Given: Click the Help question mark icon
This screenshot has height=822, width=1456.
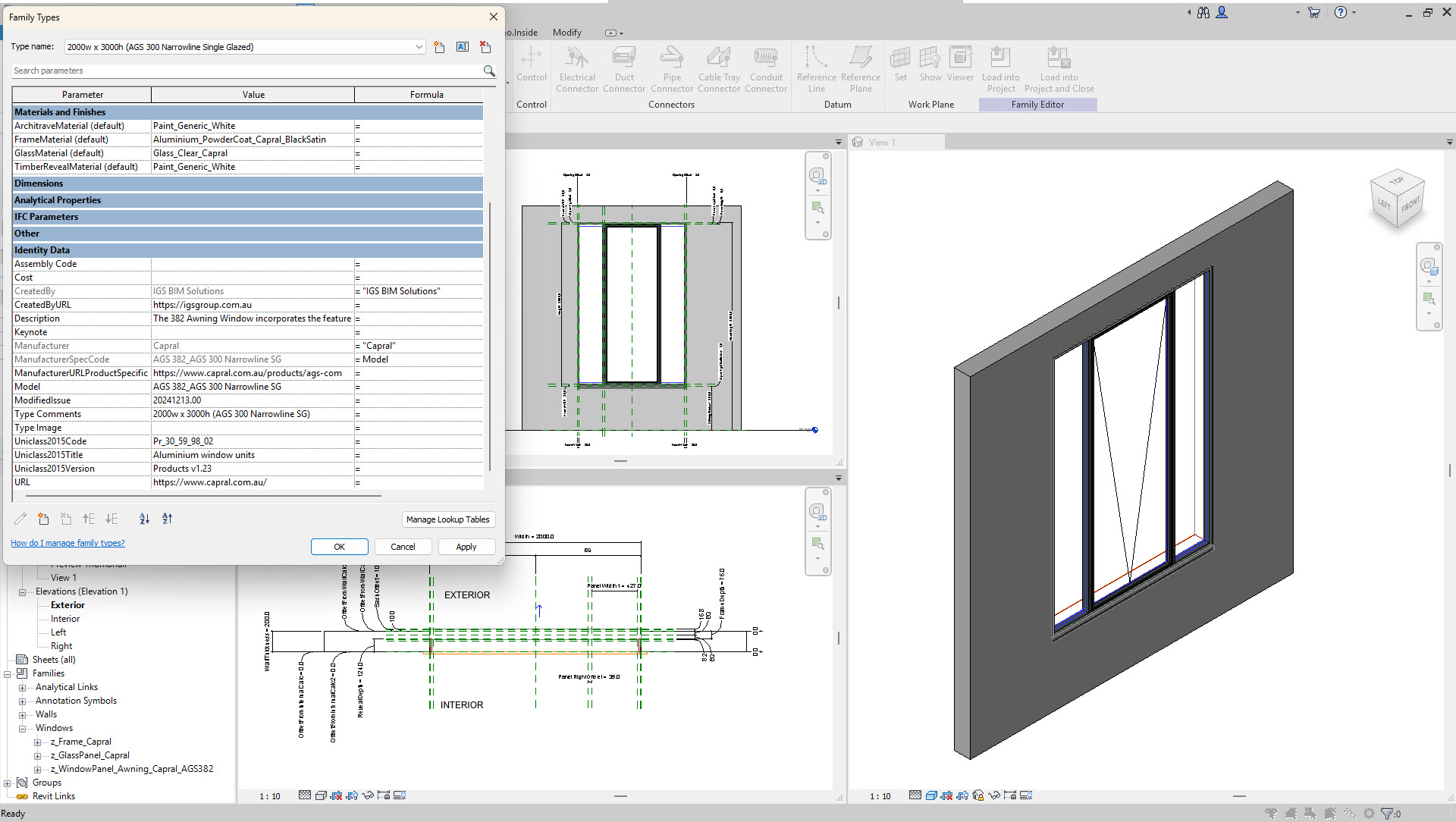Looking at the screenshot, I should coord(1341,12).
